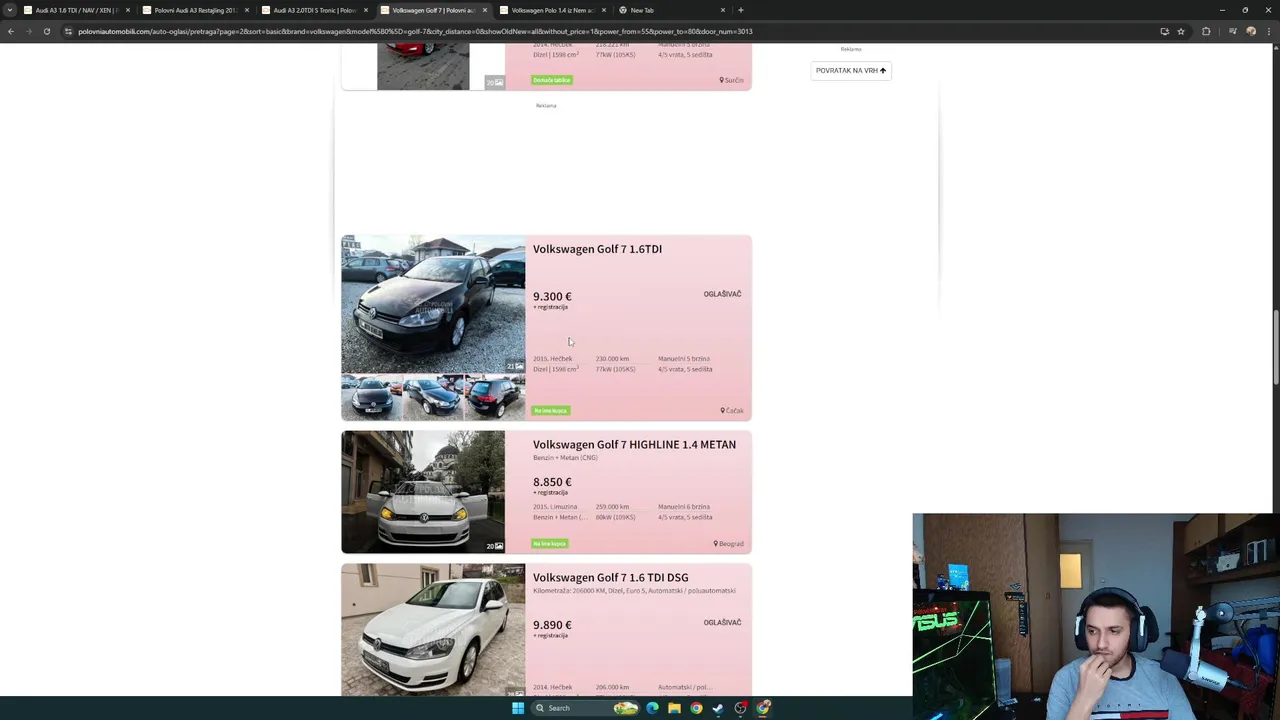View second small thumbnail of black Golf 7

433,397
